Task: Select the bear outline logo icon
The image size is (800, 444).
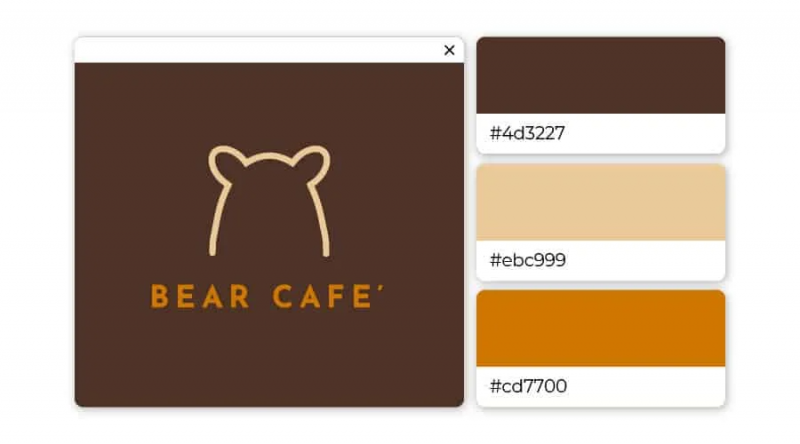Action: pyautogui.click(x=269, y=201)
